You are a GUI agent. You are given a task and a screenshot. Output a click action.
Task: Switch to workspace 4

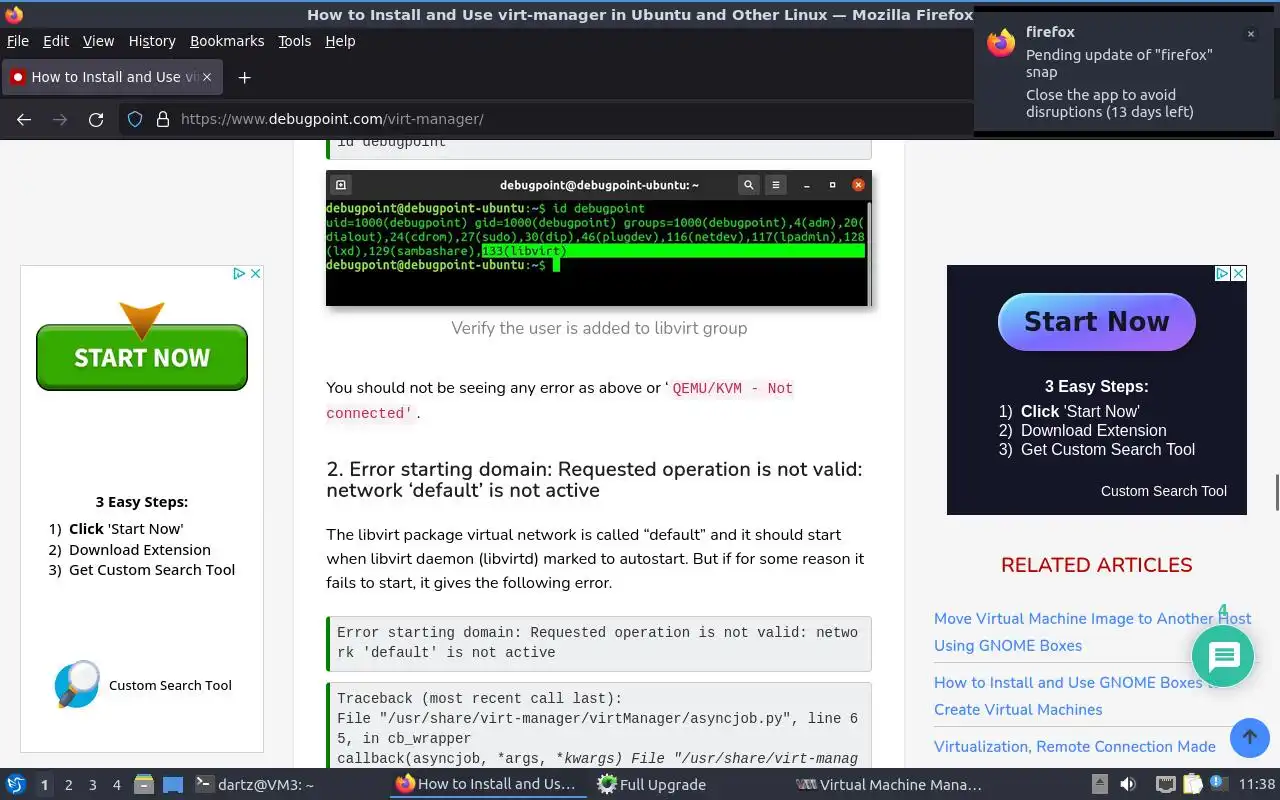[x=117, y=785]
